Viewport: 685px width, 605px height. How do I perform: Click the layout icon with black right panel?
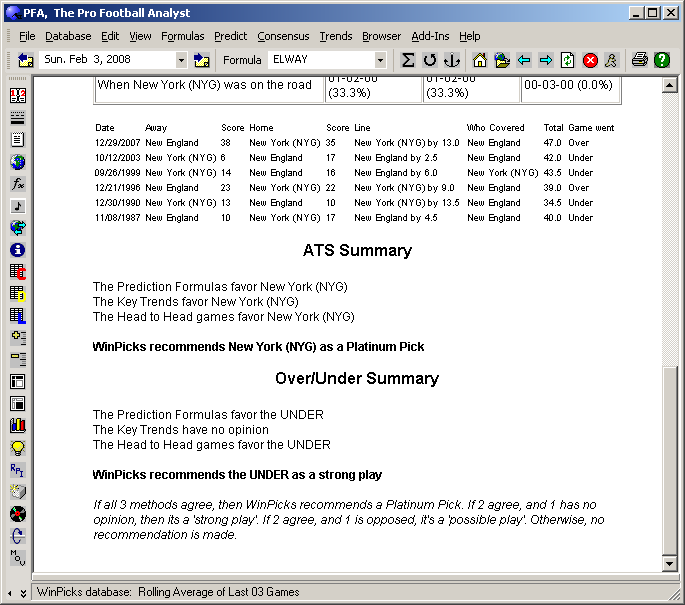[x=18, y=404]
